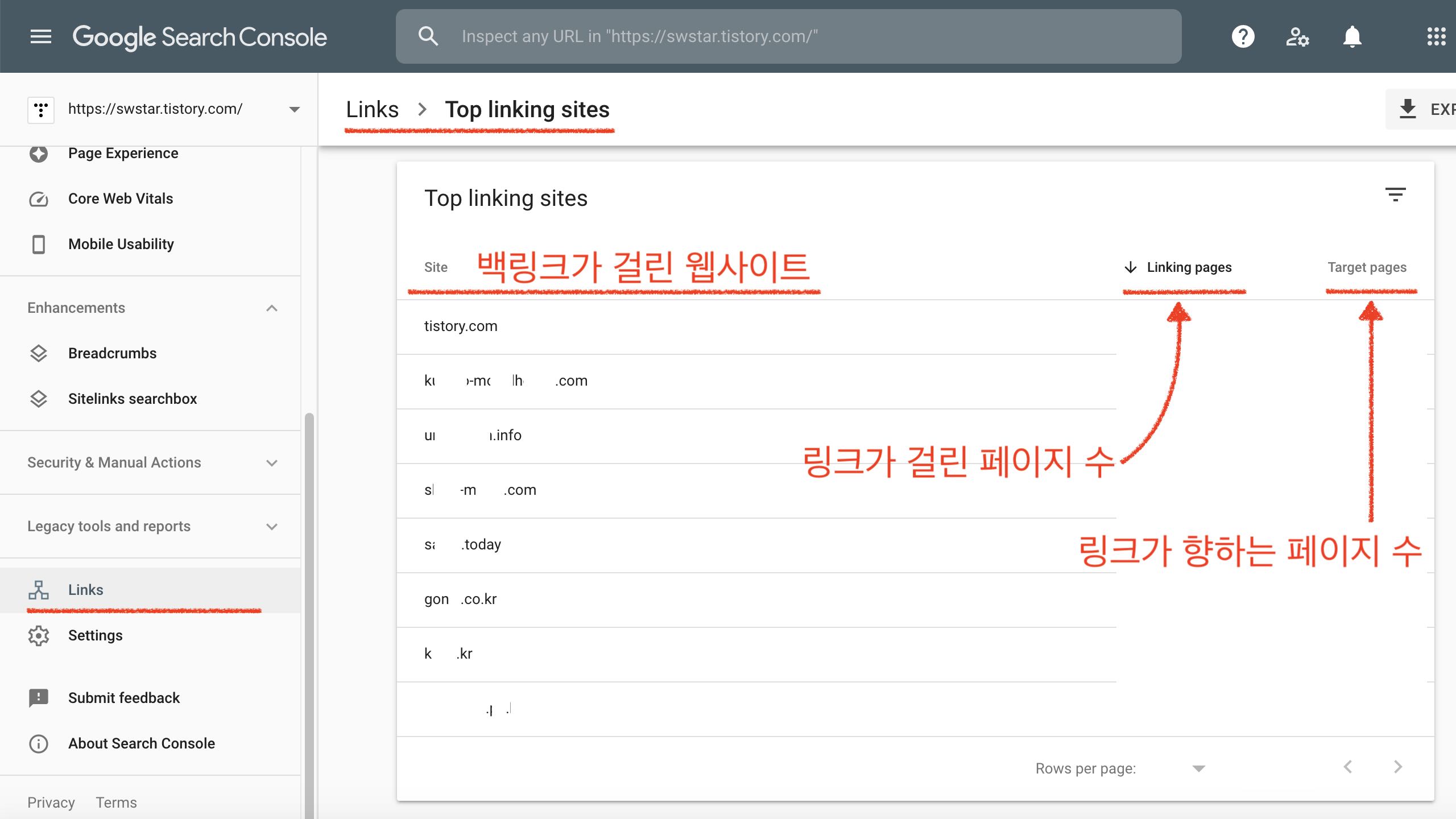Open the Breadcrumbs enhancement report
This screenshot has width=1456, height=819.
click(x=113, y=353)
